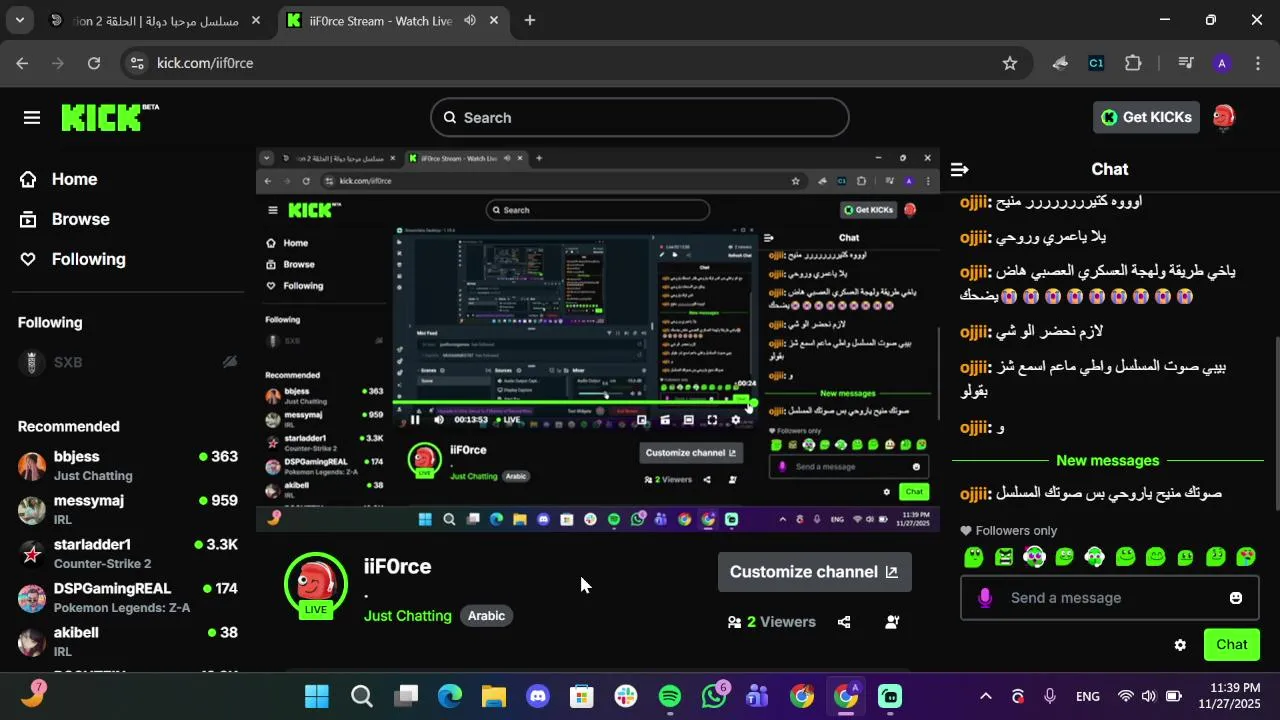Click the Just Chatting category link

pyautogui.click(x=408, y=616)
